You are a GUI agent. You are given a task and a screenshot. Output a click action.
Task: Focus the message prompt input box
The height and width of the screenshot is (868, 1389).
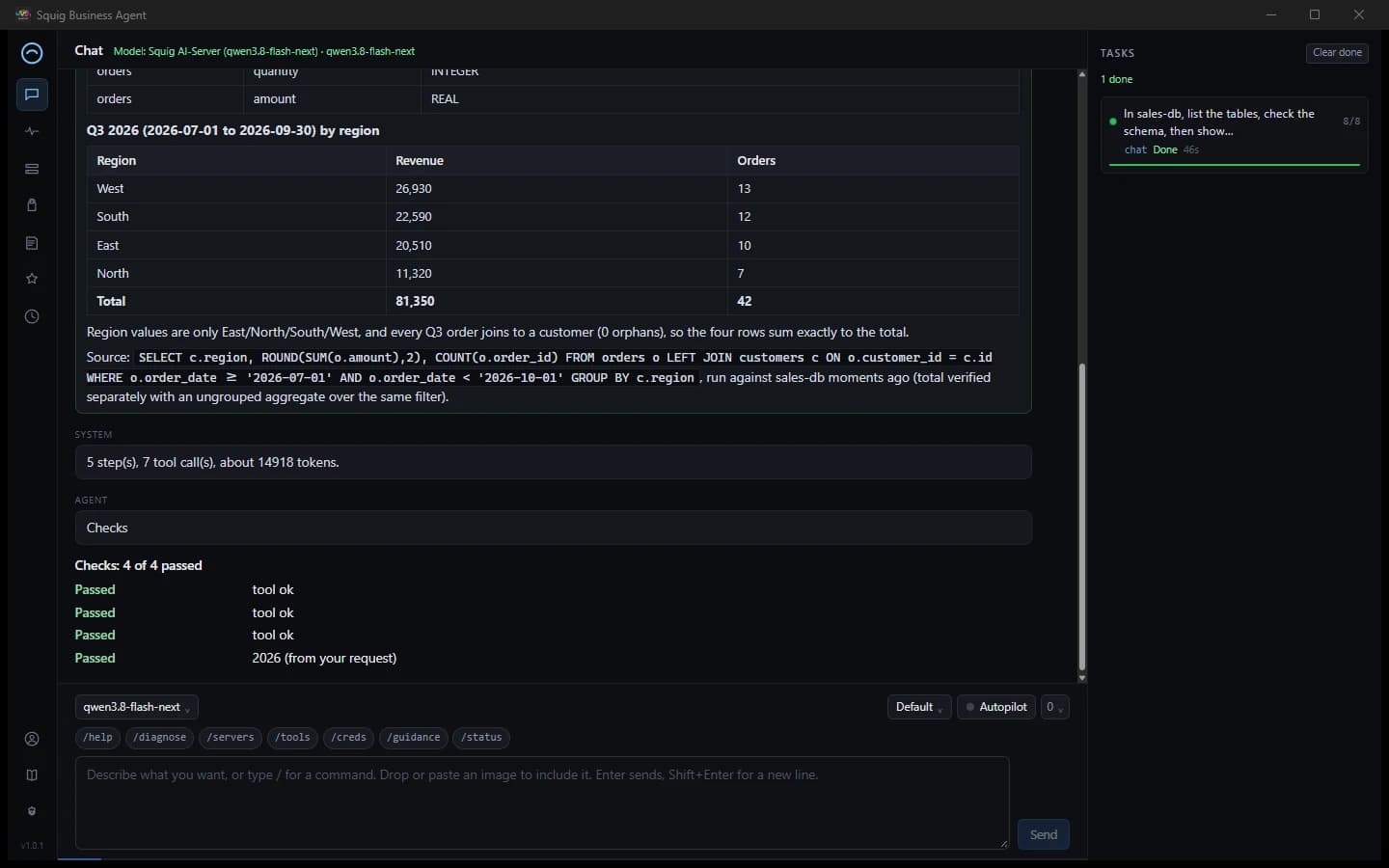(542, 802)
